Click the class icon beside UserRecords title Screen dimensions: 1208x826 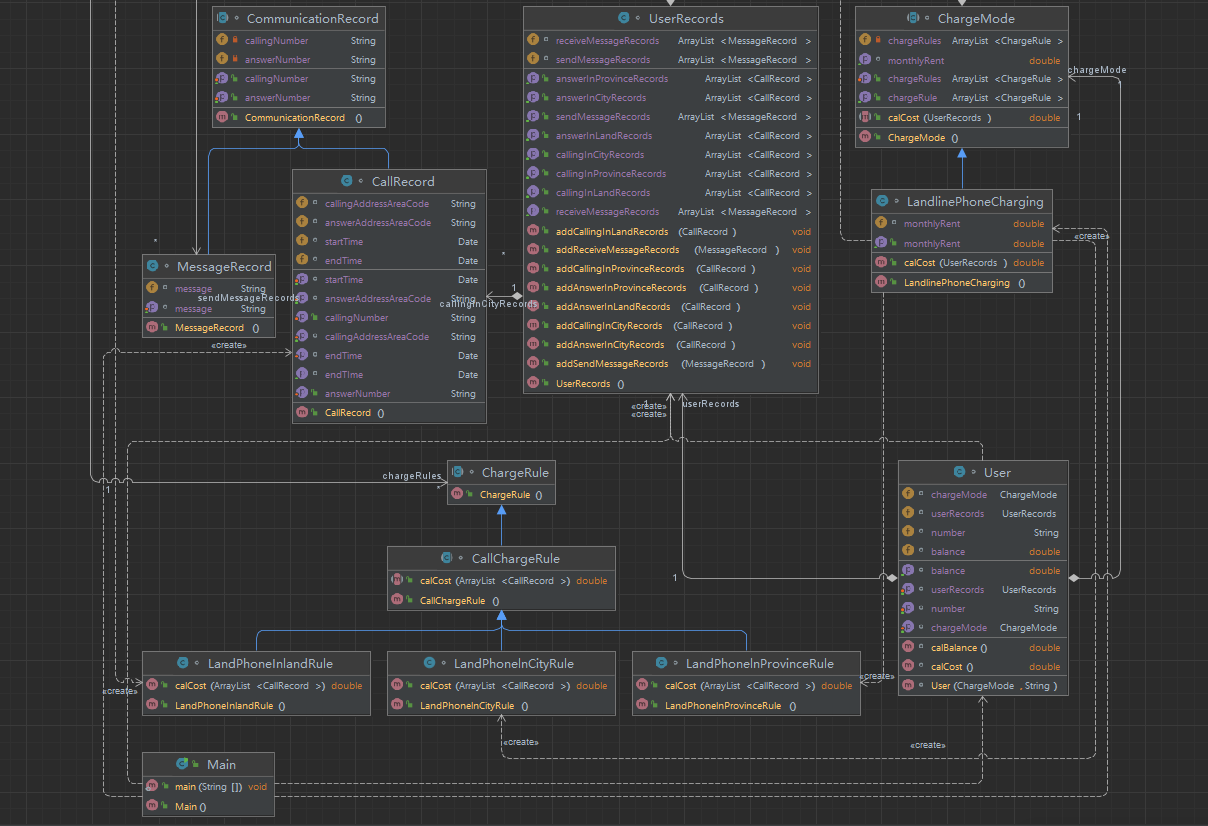(625, 18)
